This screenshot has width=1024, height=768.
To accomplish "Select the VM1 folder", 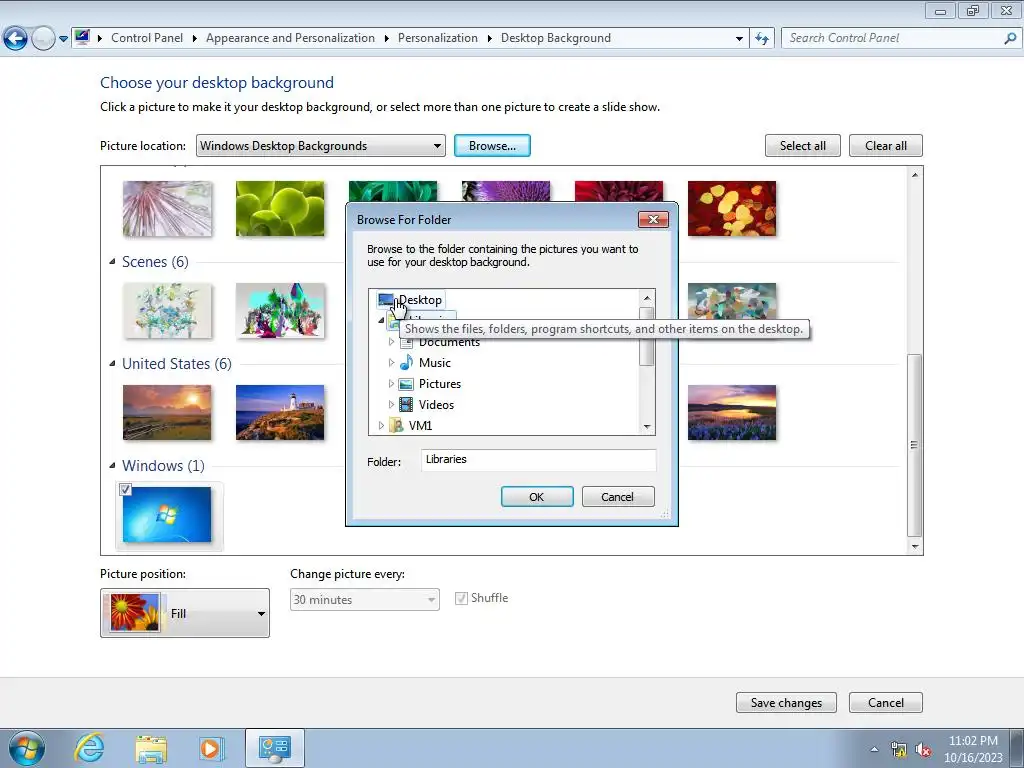I will point(420,425).
